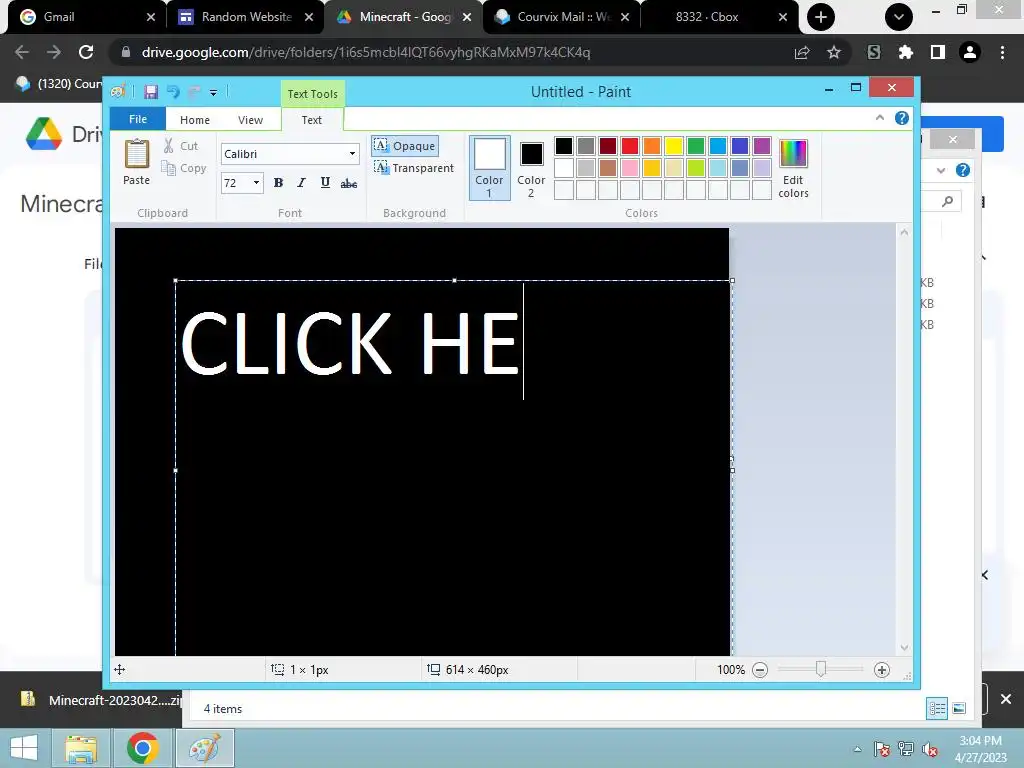Image resolution: width=1024 pixels, height=768 pixels.
Task: Click the zoom in plus button
Action: click(882, 670)
